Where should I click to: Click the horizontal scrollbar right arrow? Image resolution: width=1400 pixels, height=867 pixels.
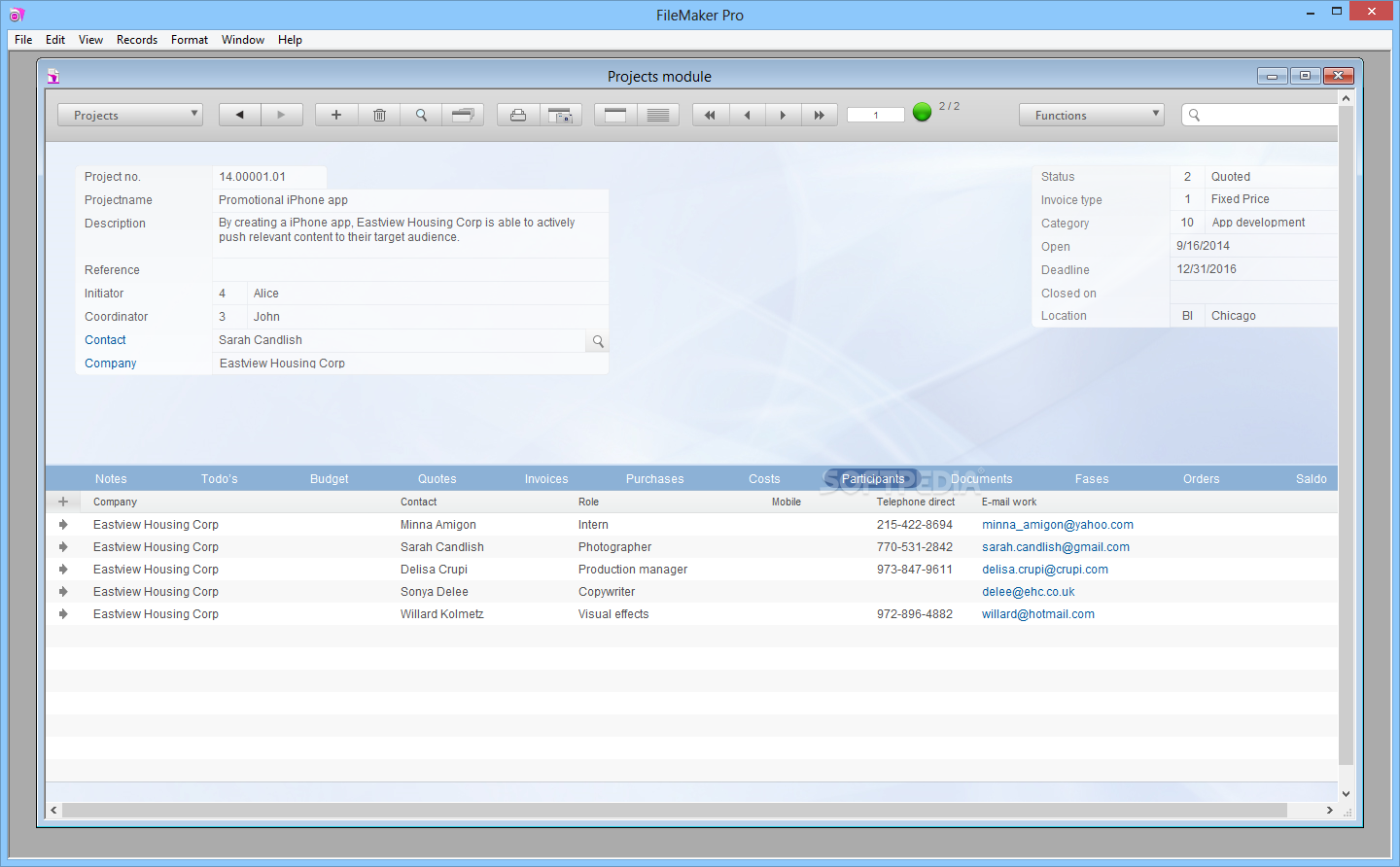click(x=1329, y=810)
